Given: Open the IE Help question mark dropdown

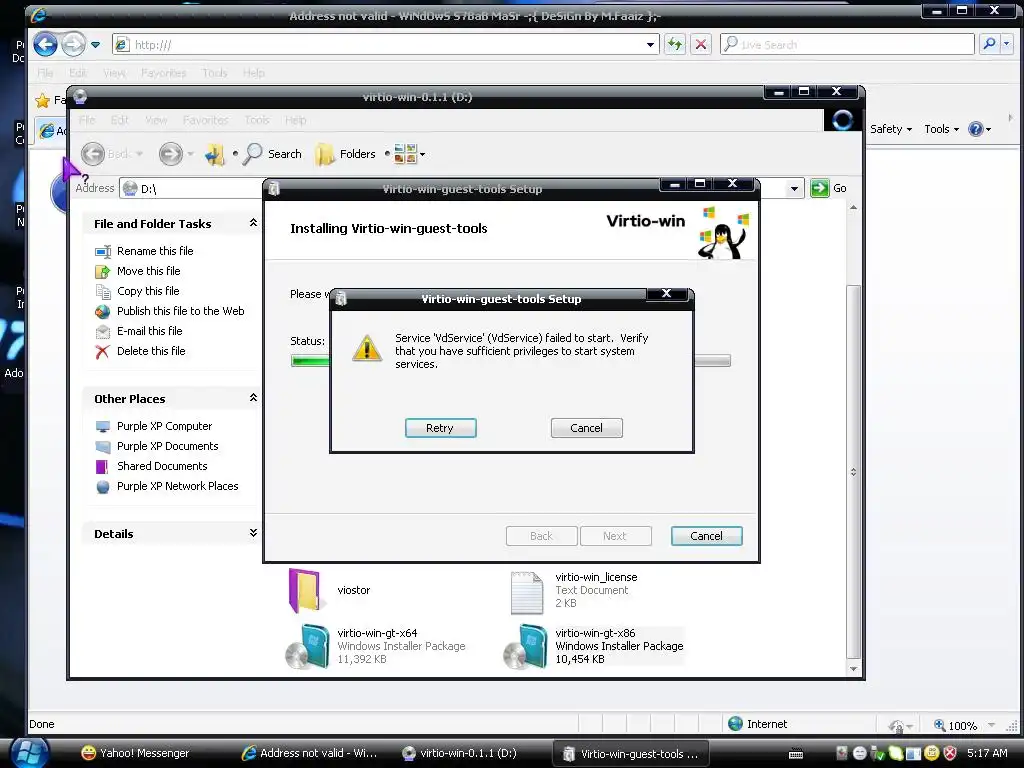Looking at the screenshot, I should pos(980,129).
